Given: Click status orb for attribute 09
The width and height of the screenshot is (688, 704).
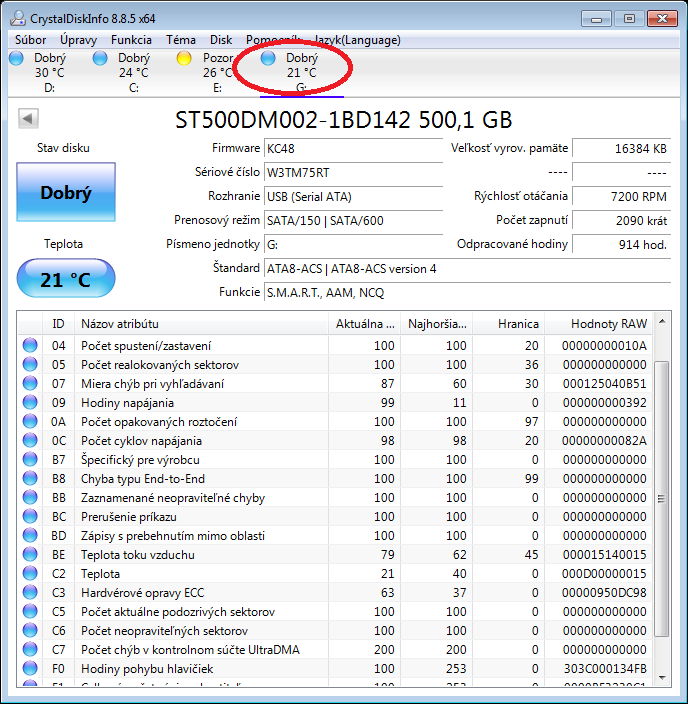Looking at the screenshot, I should pyautogui.click(x=30, y=402).
